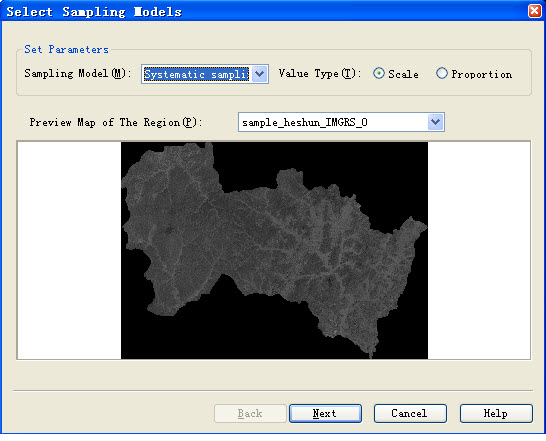
Task: Click the Sampling Model (M) label
Action: (x=77, y=74)
